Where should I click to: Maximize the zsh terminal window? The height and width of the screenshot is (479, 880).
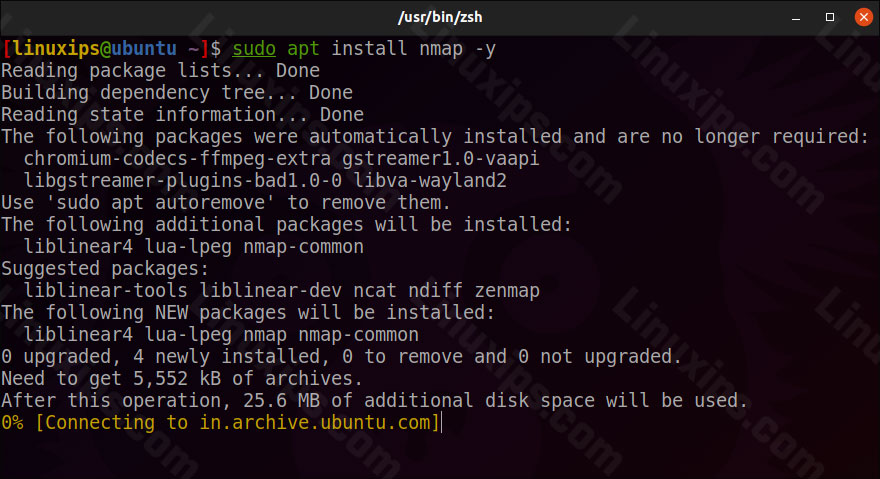click(x=829, y=17)
